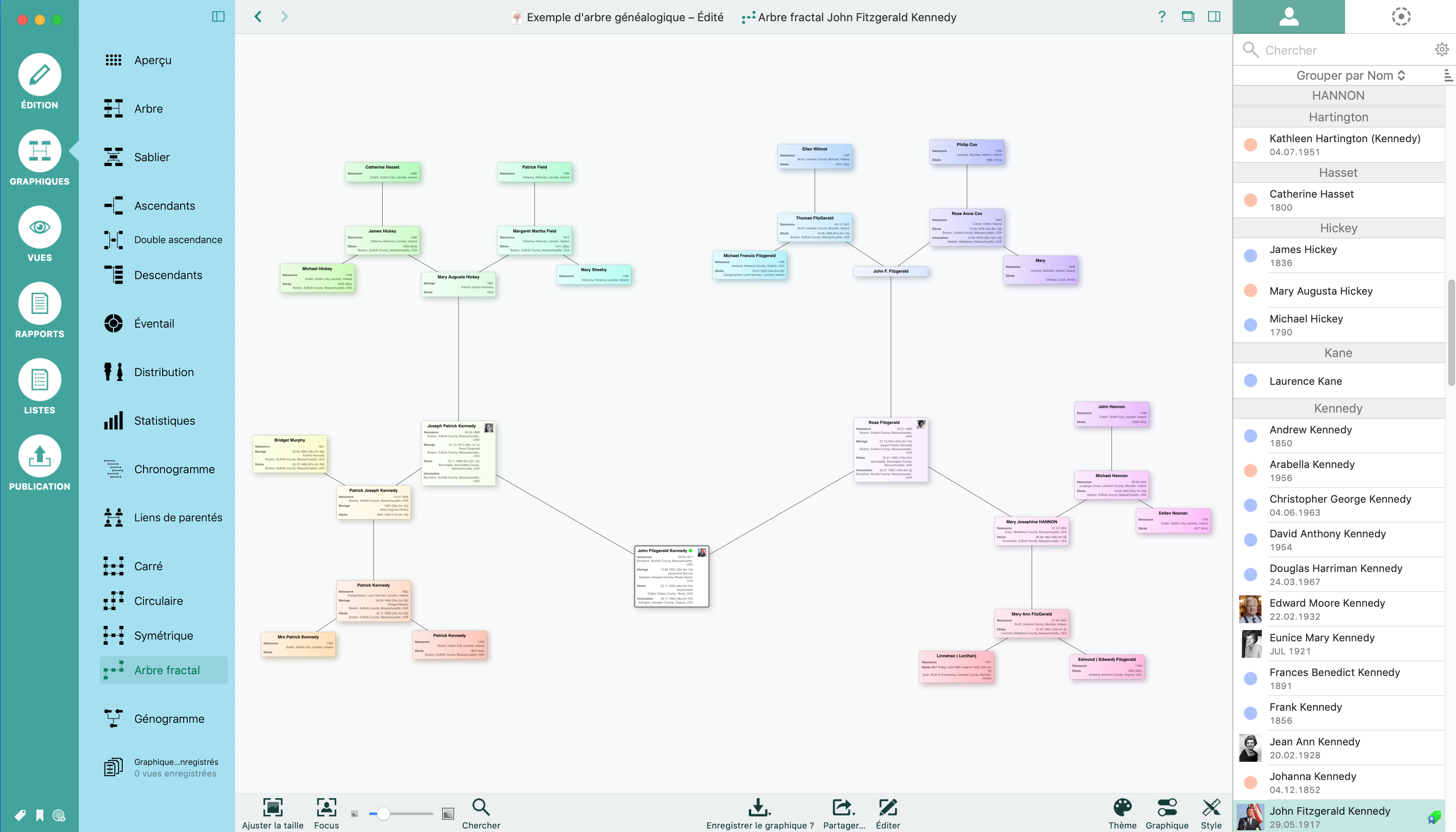Click the Éditer button

888,814
